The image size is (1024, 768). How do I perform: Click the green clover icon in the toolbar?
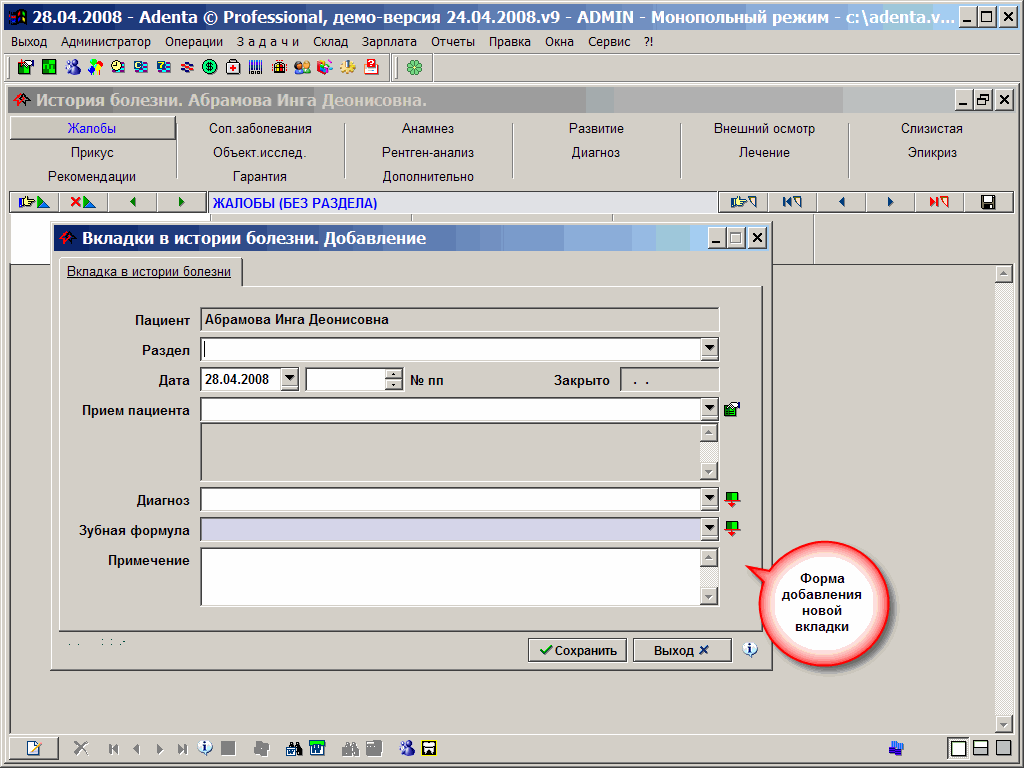pyautogui.click(x=414, y=67)
